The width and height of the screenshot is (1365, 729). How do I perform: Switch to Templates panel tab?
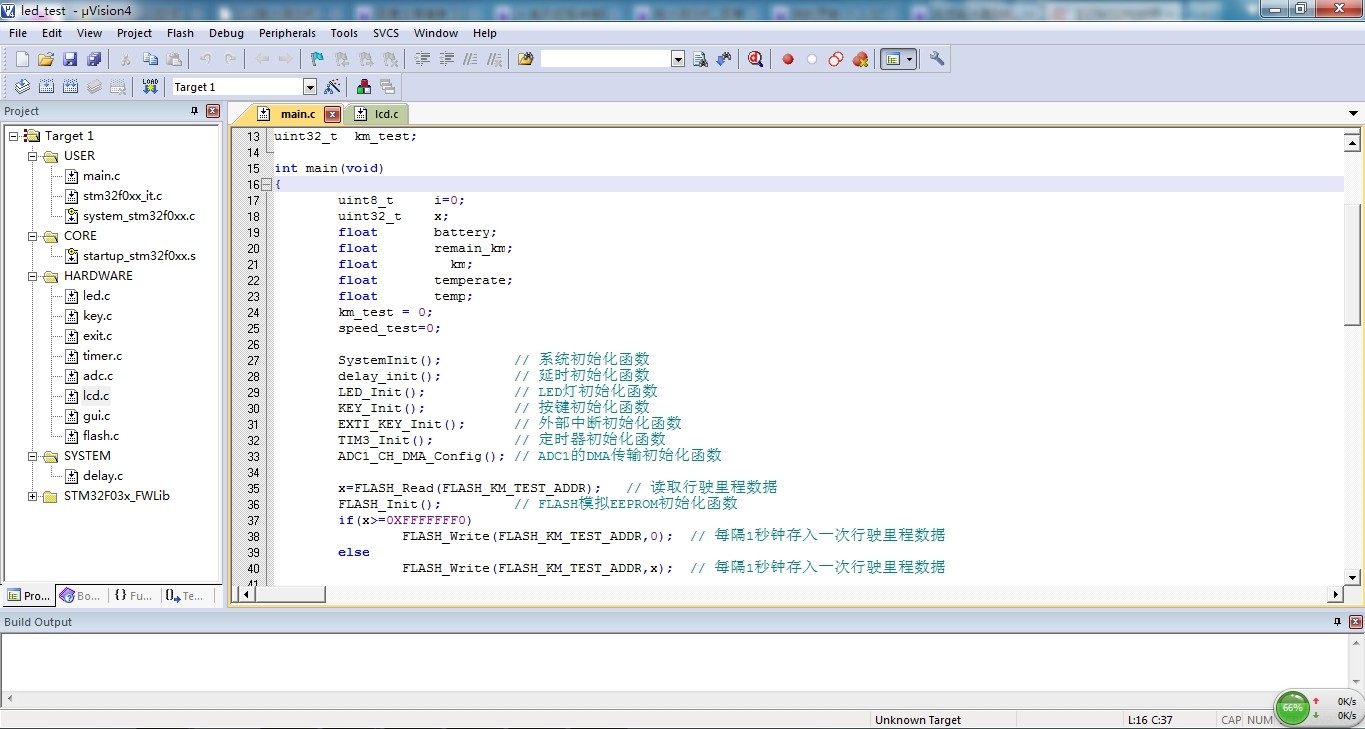pos(185,595)
